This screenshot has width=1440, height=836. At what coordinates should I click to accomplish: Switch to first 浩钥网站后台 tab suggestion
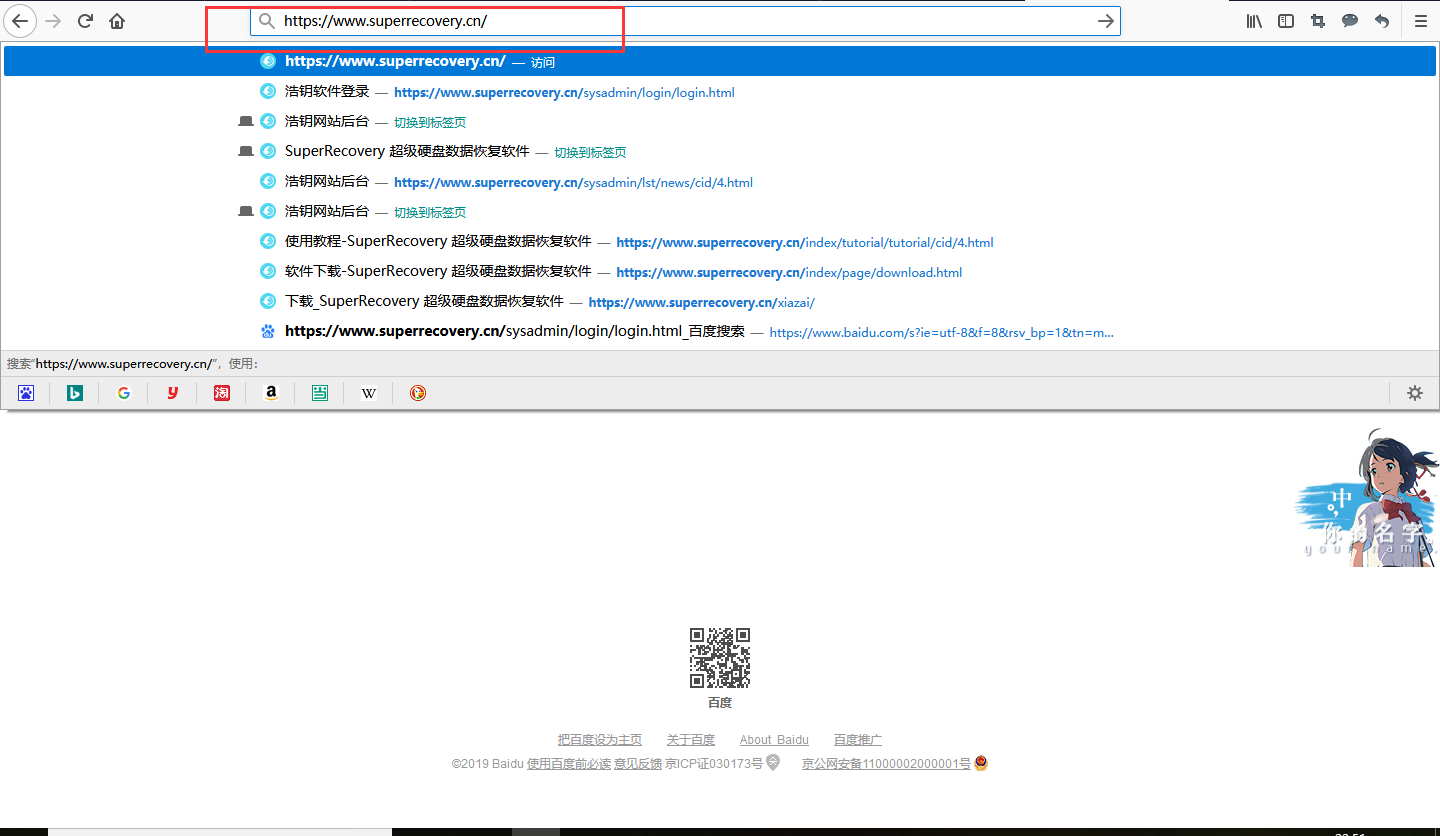(x=720, y=121)
